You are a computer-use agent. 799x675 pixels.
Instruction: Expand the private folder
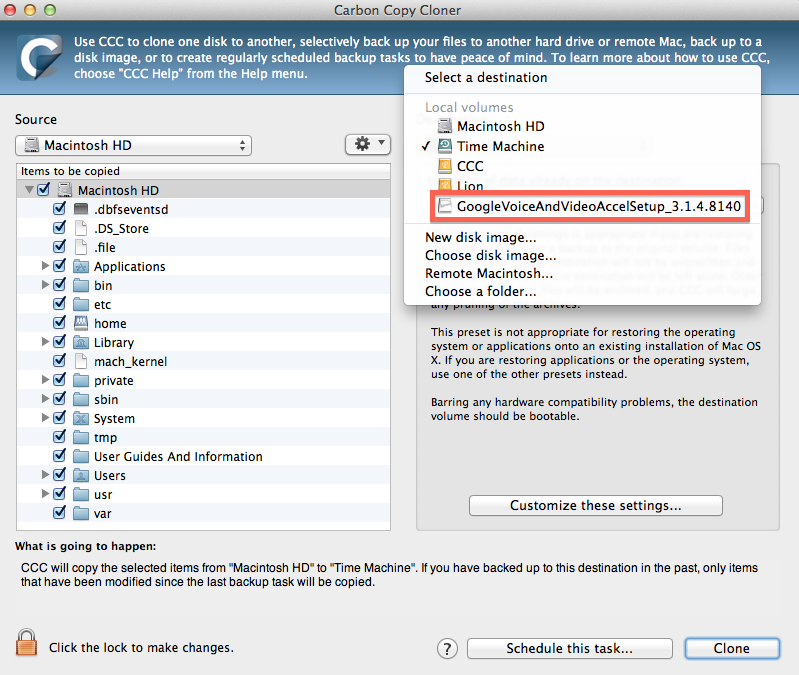pyautogui.click(x=45, y=380)
